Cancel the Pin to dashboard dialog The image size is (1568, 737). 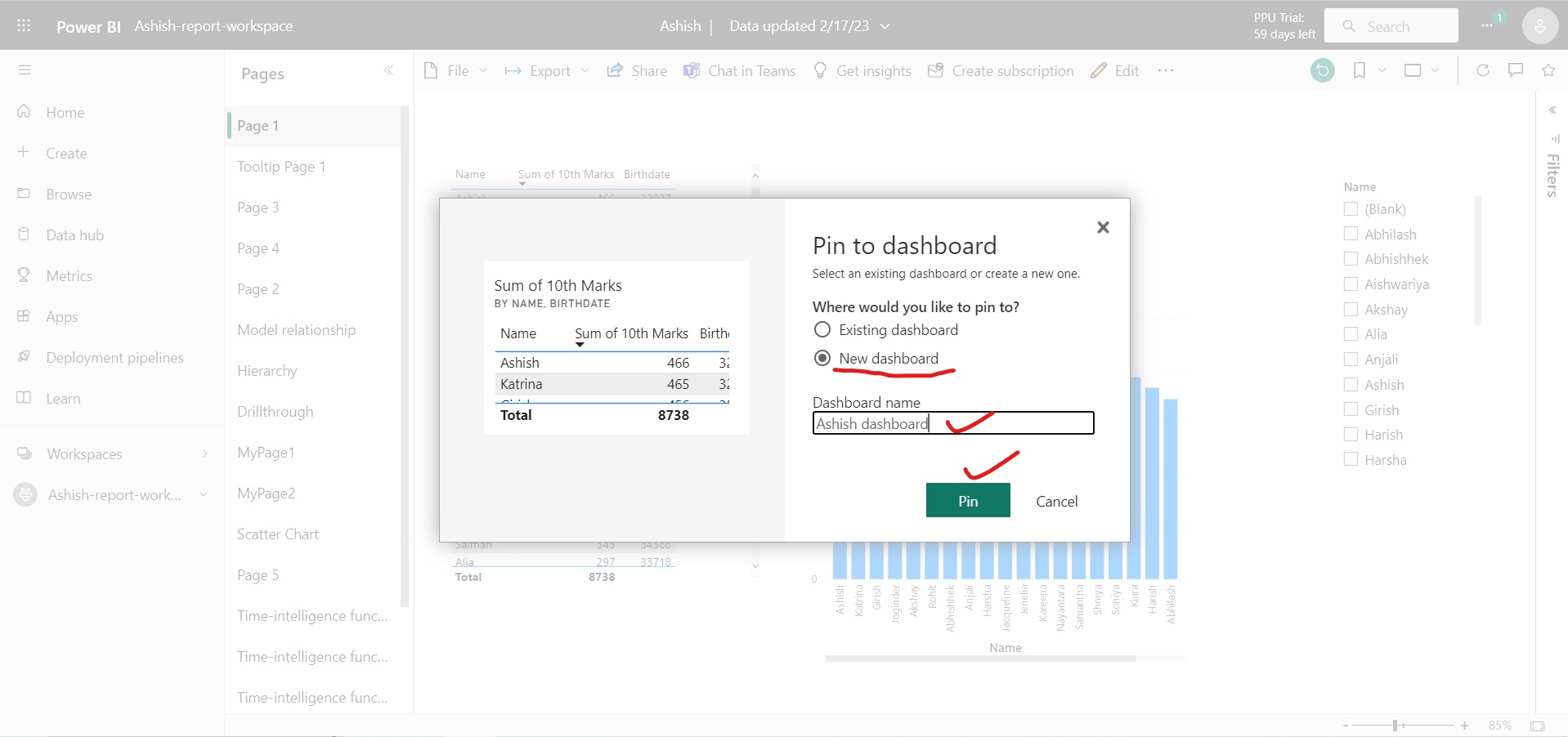tap(1056, 500)
